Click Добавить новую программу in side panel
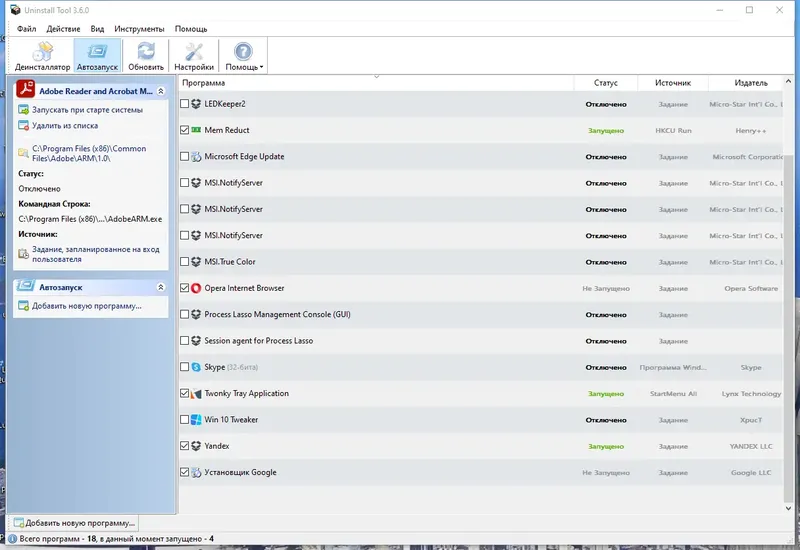Viewport: 800px width, 550px height. (x=86, y=306)
